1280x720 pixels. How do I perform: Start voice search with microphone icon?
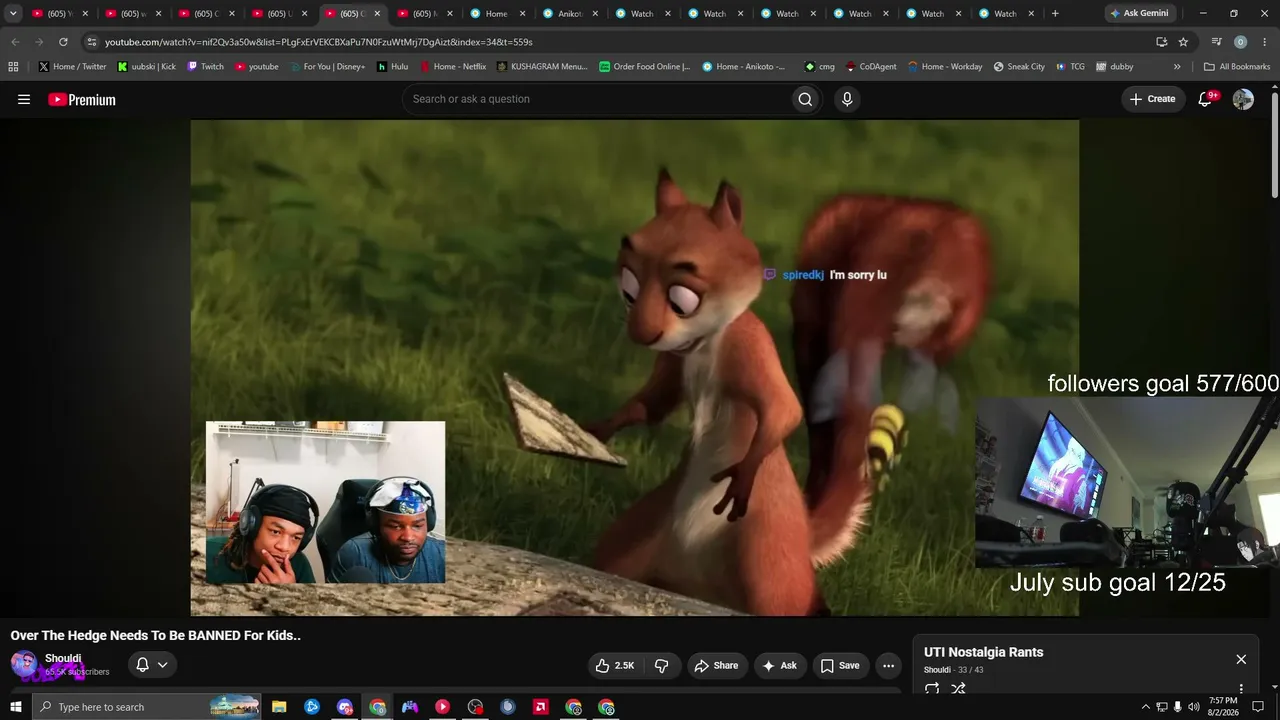(x=847, y=99)
